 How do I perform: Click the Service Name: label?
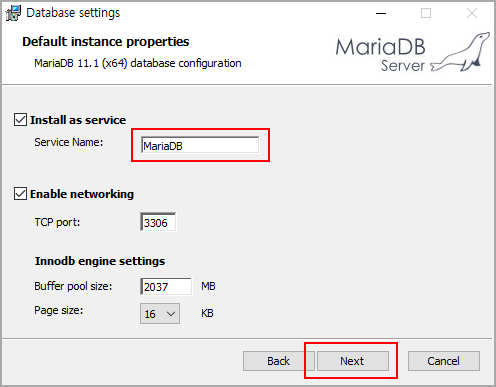69,142
